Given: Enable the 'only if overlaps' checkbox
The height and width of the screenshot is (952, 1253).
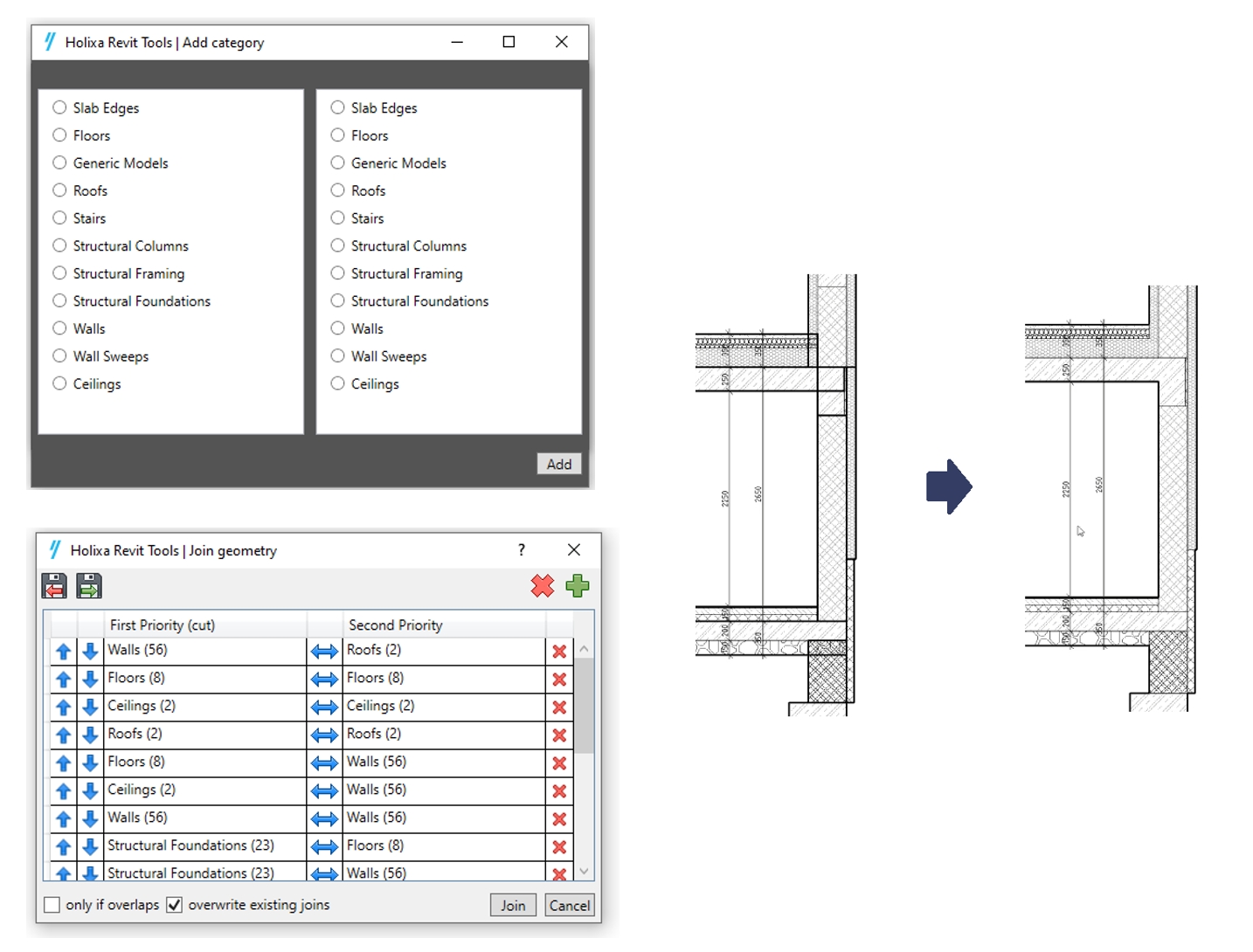Looking at the screenshot, I should pos(52,905).
